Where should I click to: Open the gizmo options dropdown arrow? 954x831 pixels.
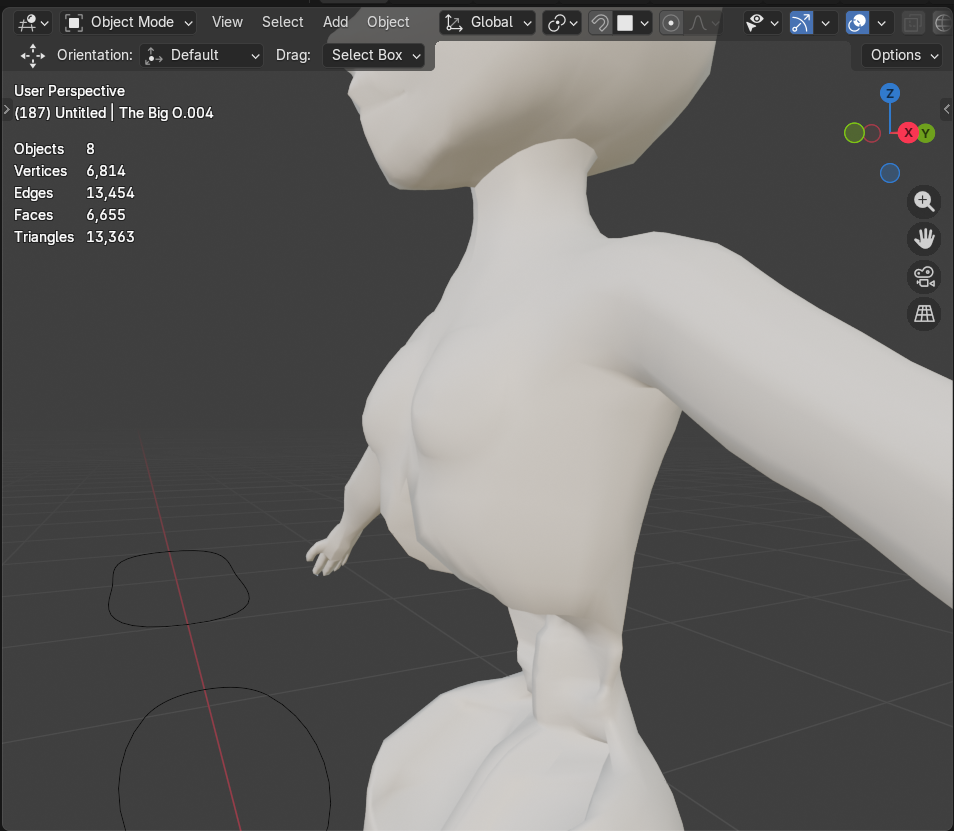tap(825, 23)
